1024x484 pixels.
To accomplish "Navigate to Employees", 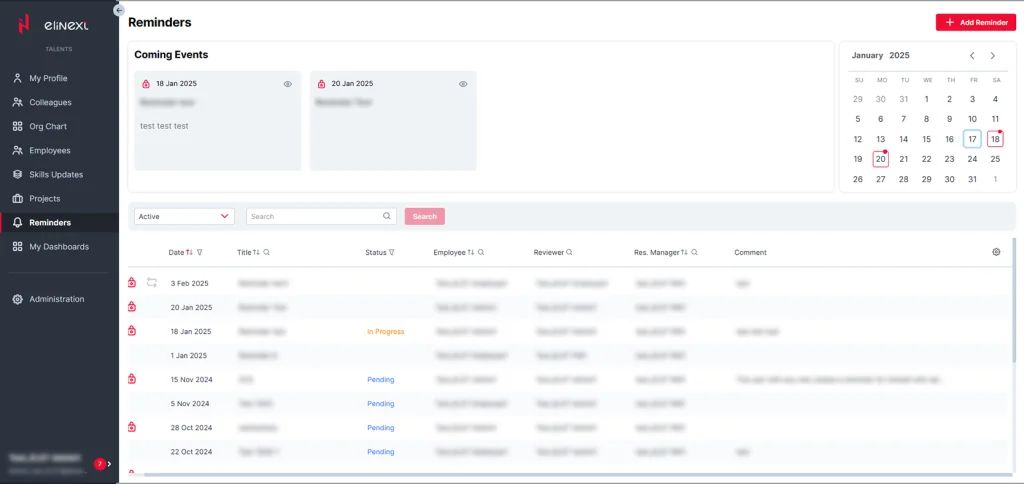I will pyautogui.click(x=50, y=150).
